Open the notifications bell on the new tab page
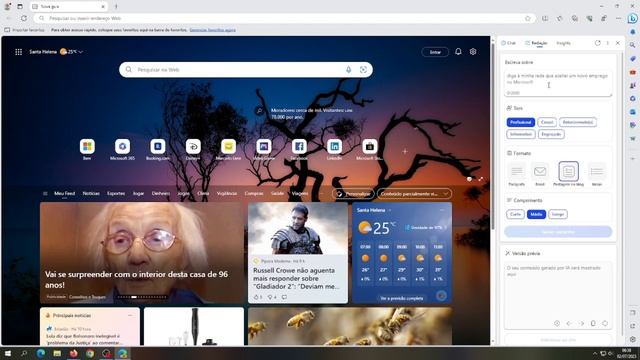This screenshot has height=360, width=640. pyautogui.click(x=458, y=51)
